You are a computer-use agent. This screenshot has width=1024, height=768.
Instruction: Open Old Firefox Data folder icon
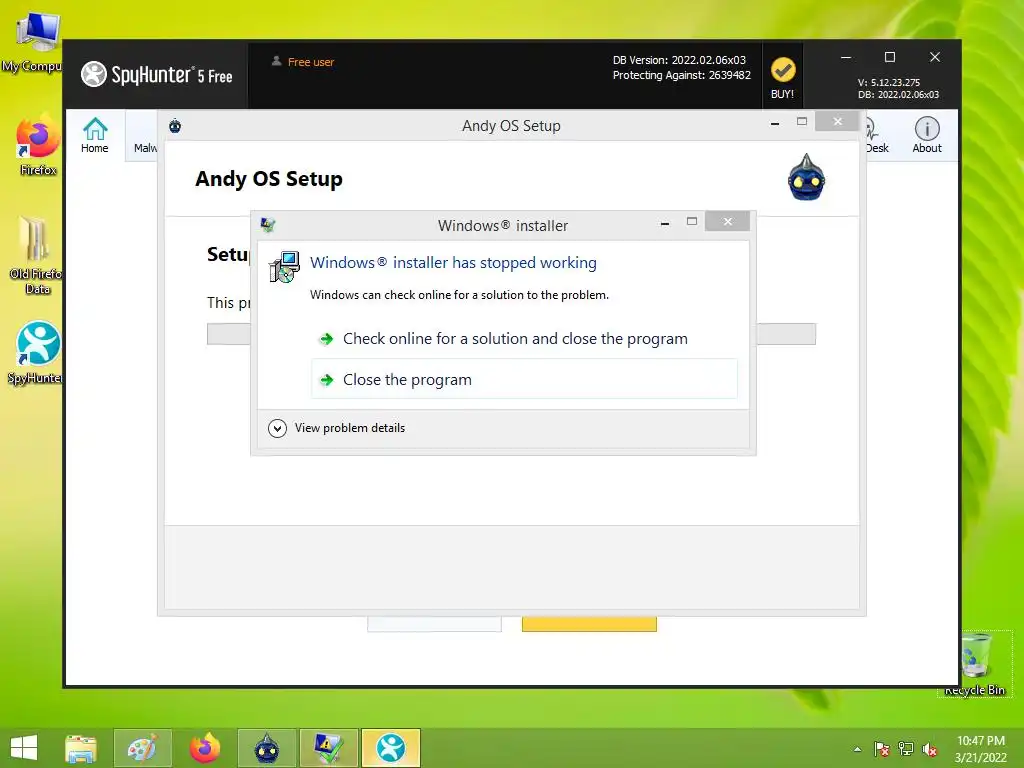pyautogui.click(x=36, y=256)
